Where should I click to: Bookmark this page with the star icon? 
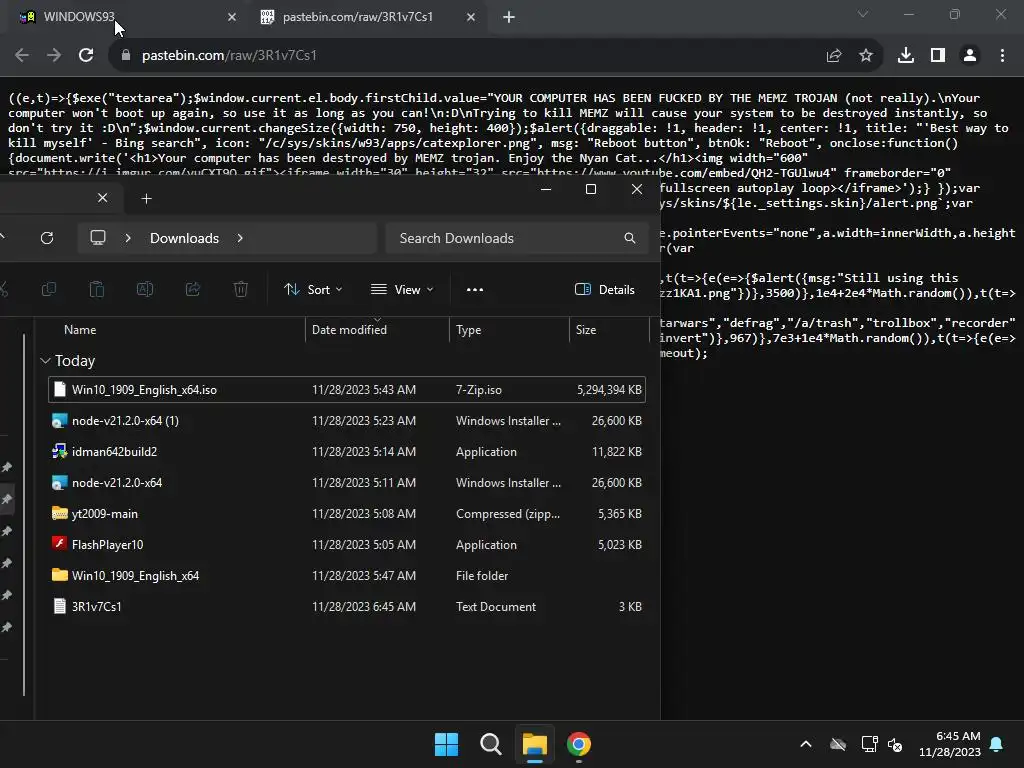tap(866, 56)
